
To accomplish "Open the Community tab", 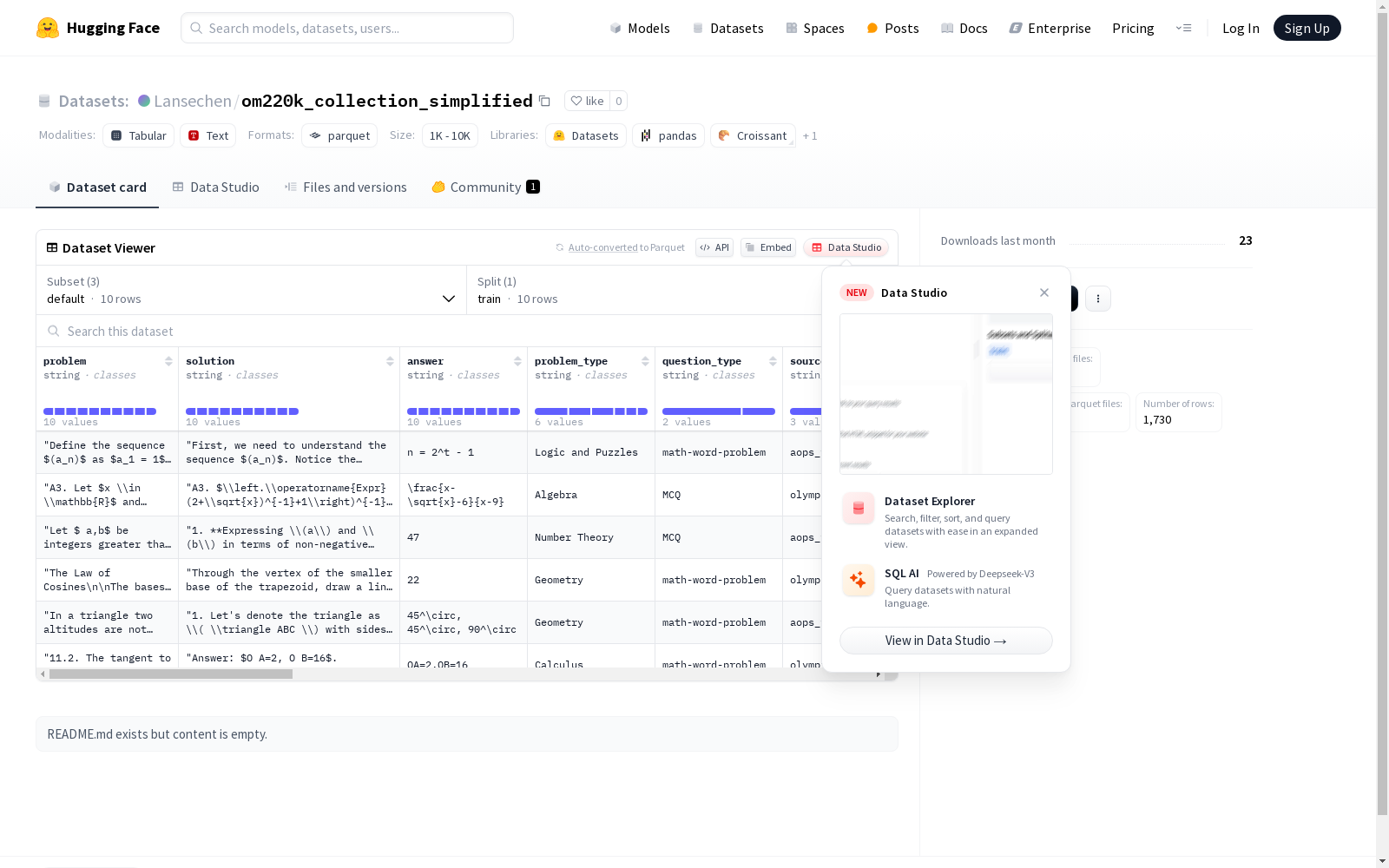I will pos(486,187).
